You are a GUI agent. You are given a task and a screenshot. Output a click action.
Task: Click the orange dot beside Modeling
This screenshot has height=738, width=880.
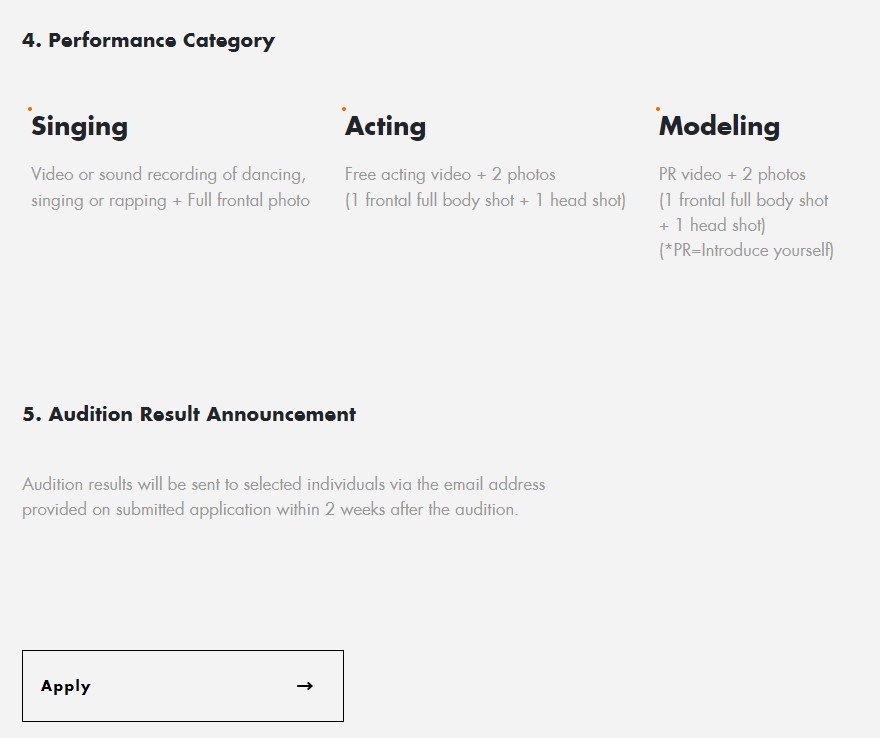coord(658,109)
